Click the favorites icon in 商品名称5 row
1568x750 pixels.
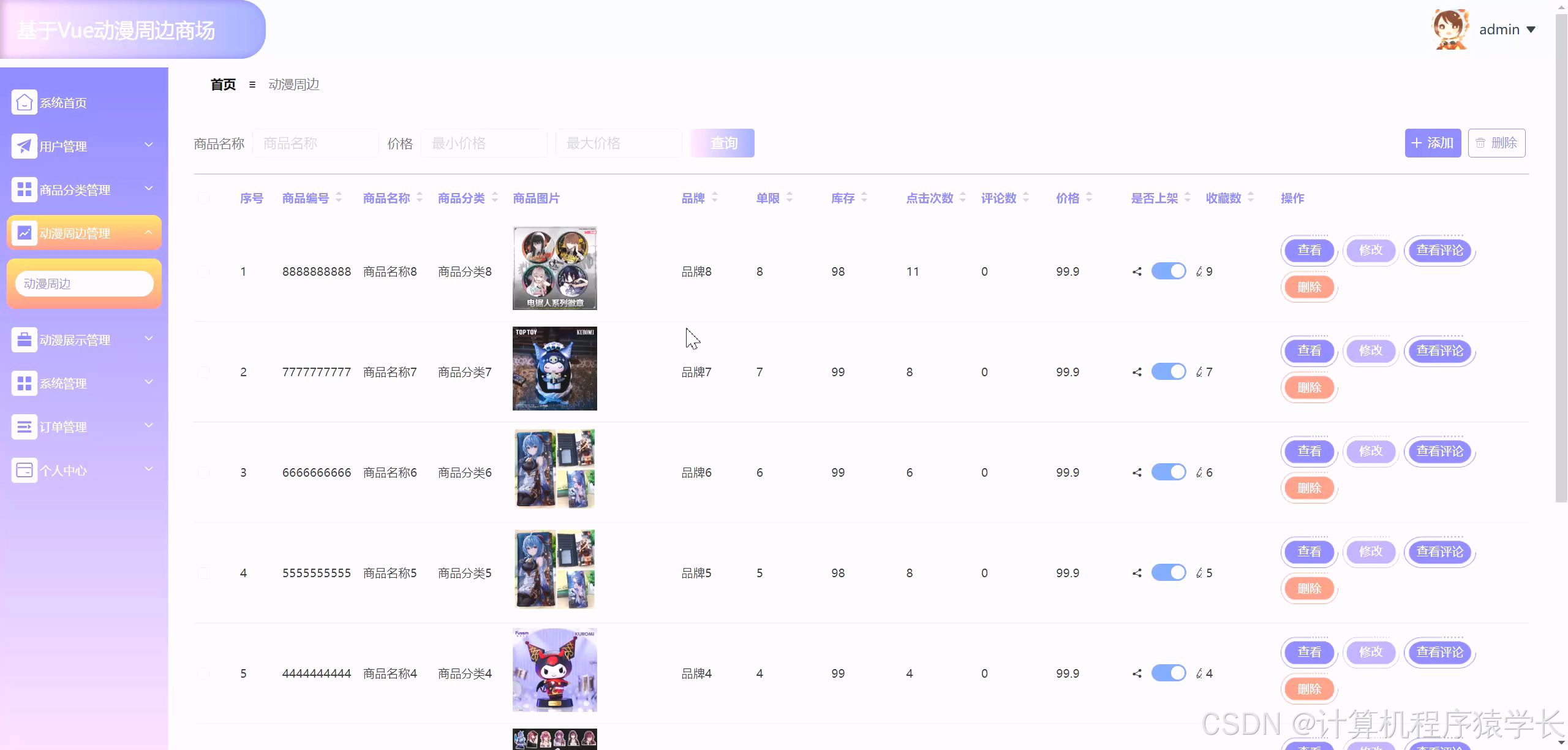(x=1199, y=573)
